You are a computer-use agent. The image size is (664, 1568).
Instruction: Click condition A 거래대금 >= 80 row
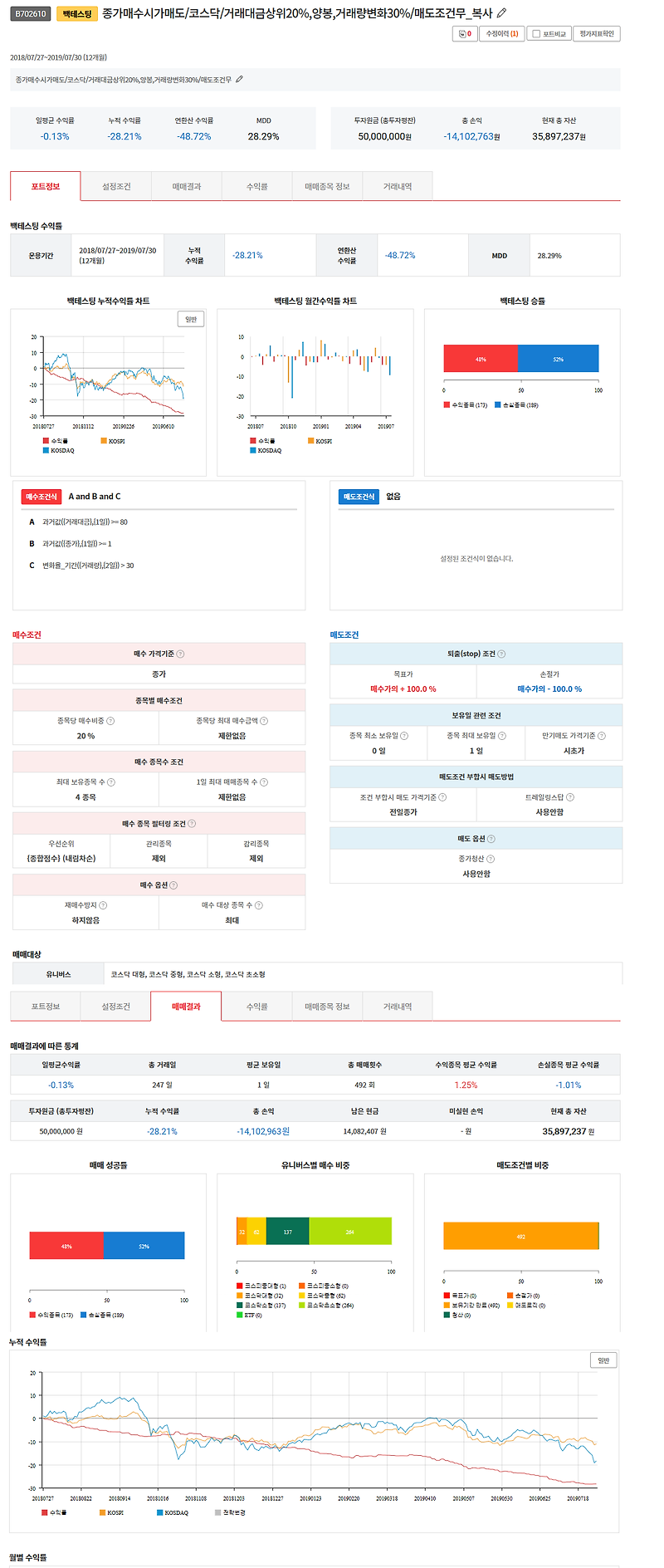[79, 522]
